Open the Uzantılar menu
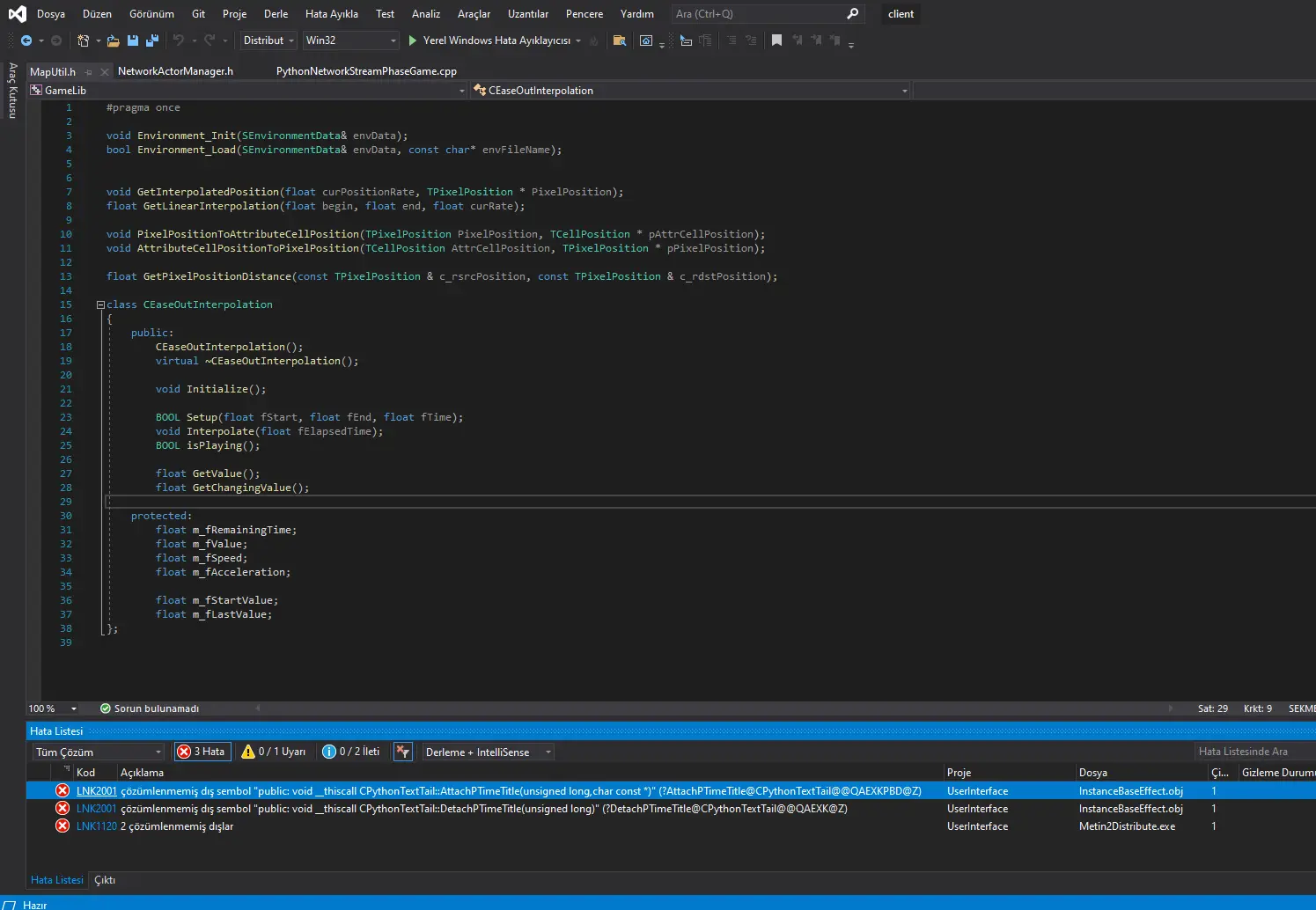 pos(528,14)
